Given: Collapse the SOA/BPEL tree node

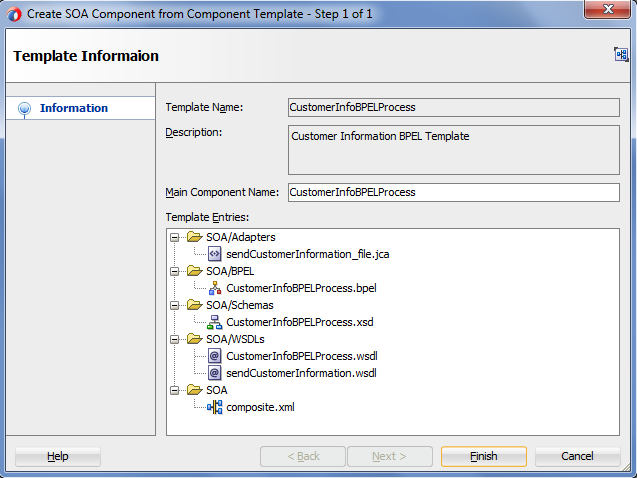Looking at the screenshot, I should click(x=175, y=271).
